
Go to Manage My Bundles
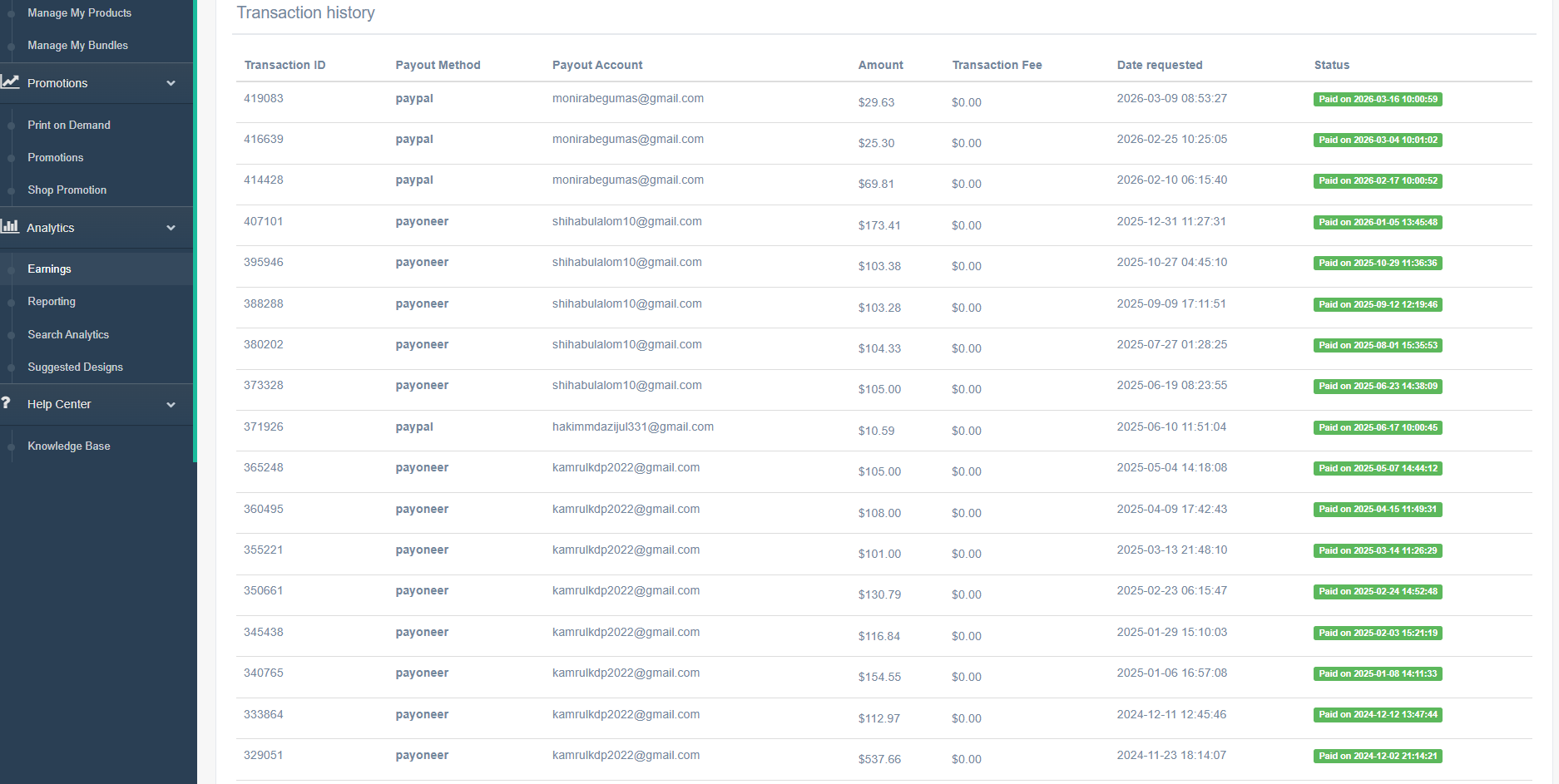[77, 46]
